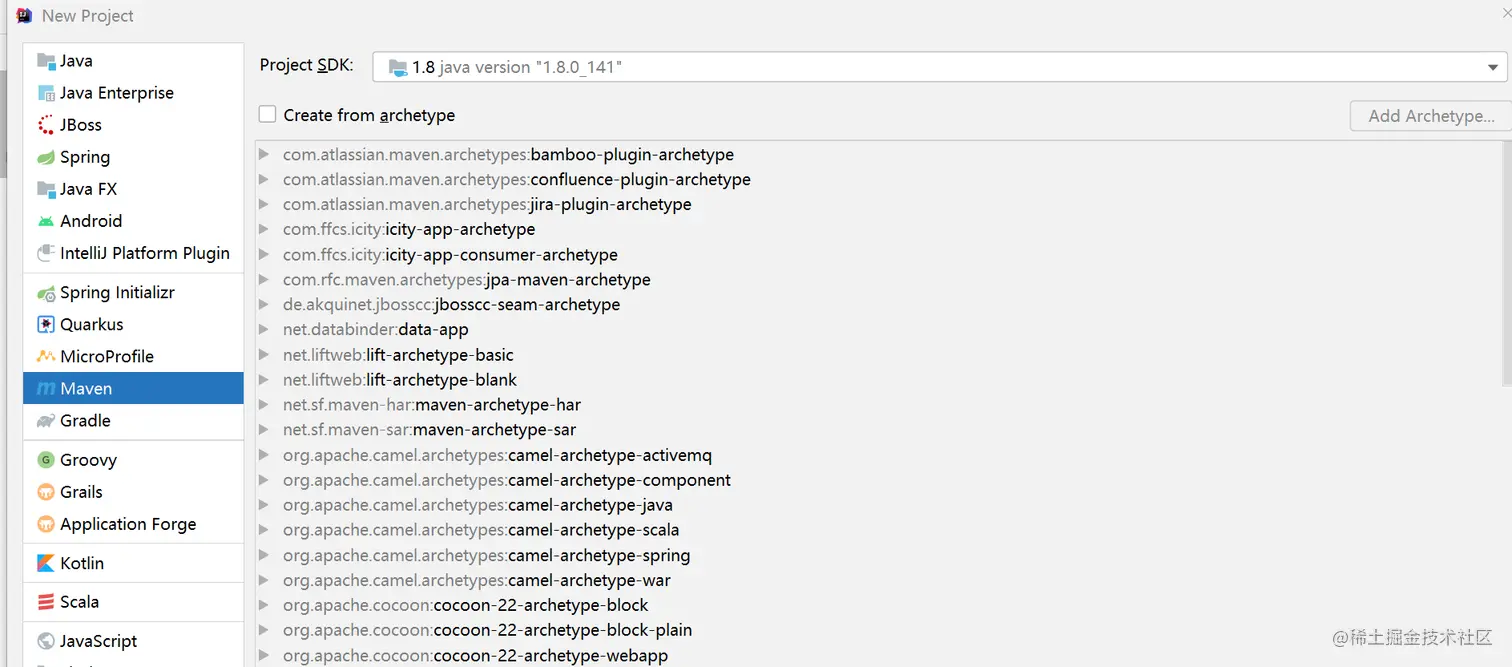Screen dimensions: 1512x667
Task: Expand net.databinder data-app entry
Action: 264,329
